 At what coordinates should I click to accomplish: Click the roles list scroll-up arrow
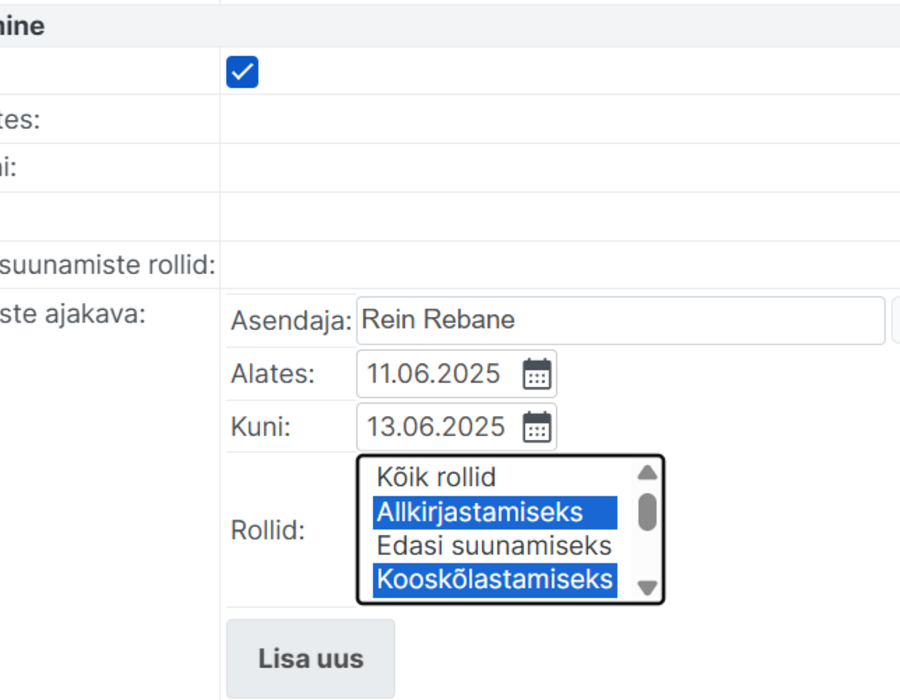point(647,472)
